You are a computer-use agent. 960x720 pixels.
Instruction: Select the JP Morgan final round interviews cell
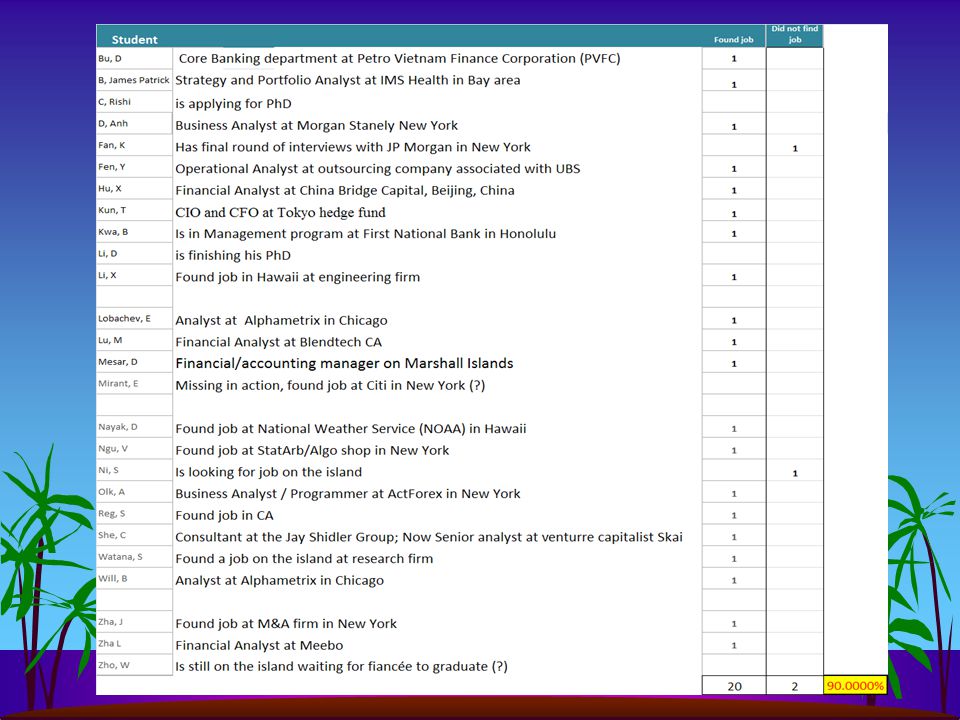coord(353,147)
